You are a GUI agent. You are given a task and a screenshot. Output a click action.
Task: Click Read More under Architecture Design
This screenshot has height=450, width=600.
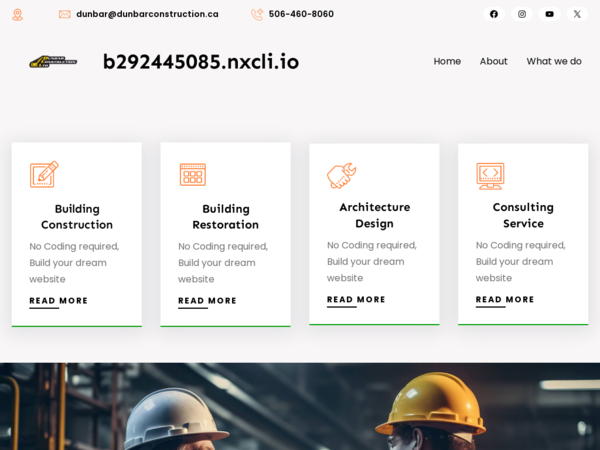(356, 300)
